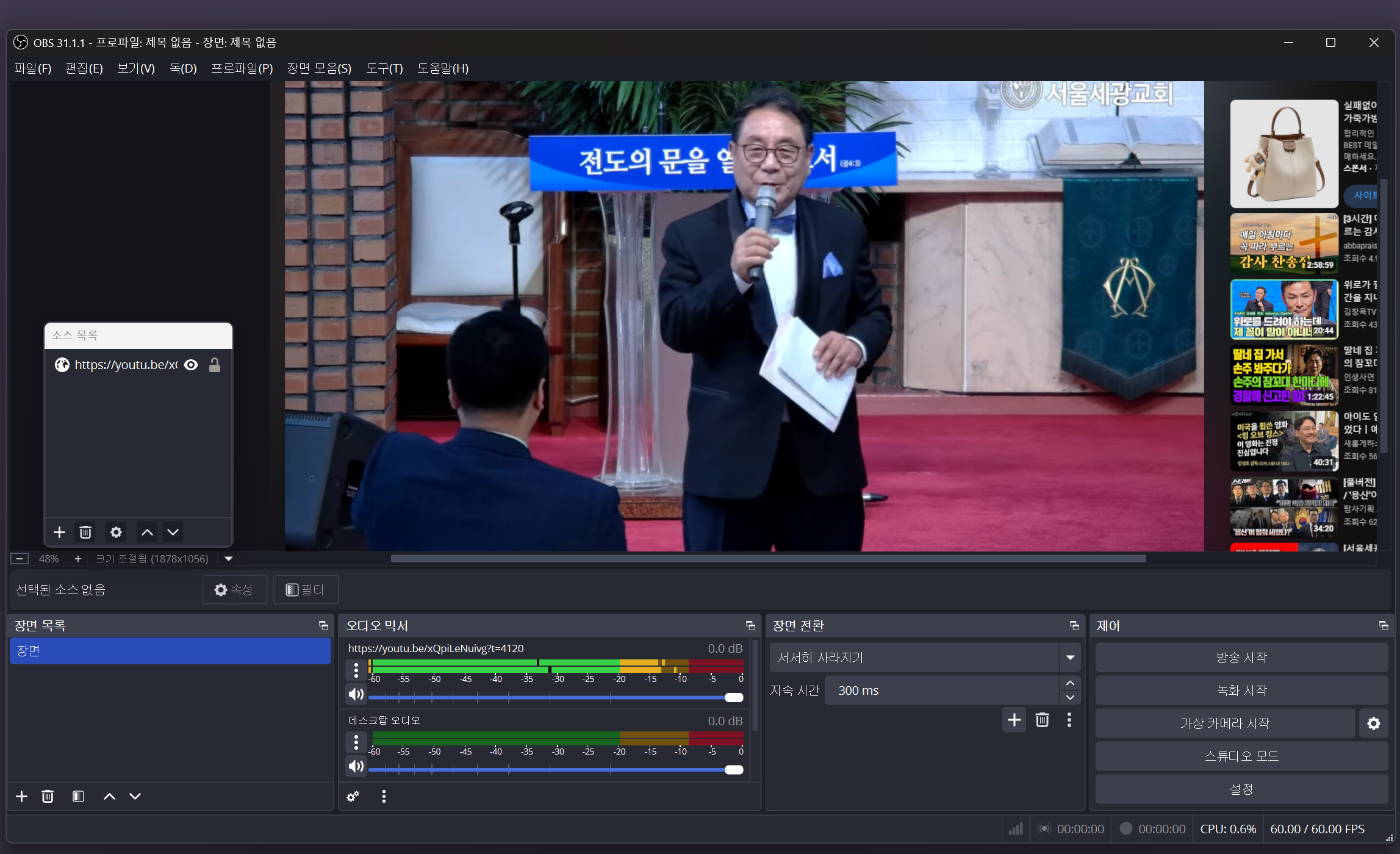Add a new source in the 소스 목록 panel

(x=59, y=533)
